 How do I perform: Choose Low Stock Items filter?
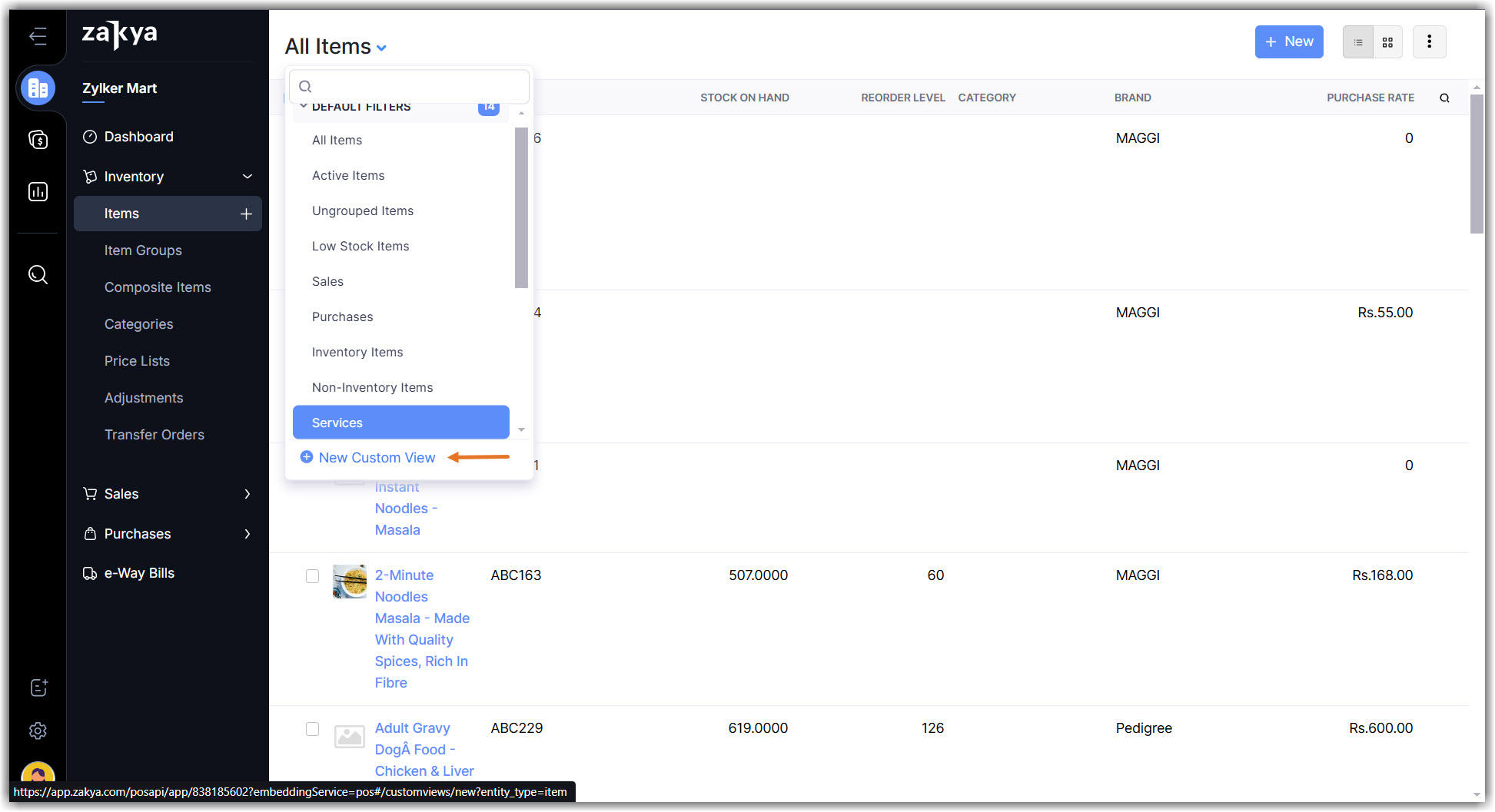[x=360, y=247]
